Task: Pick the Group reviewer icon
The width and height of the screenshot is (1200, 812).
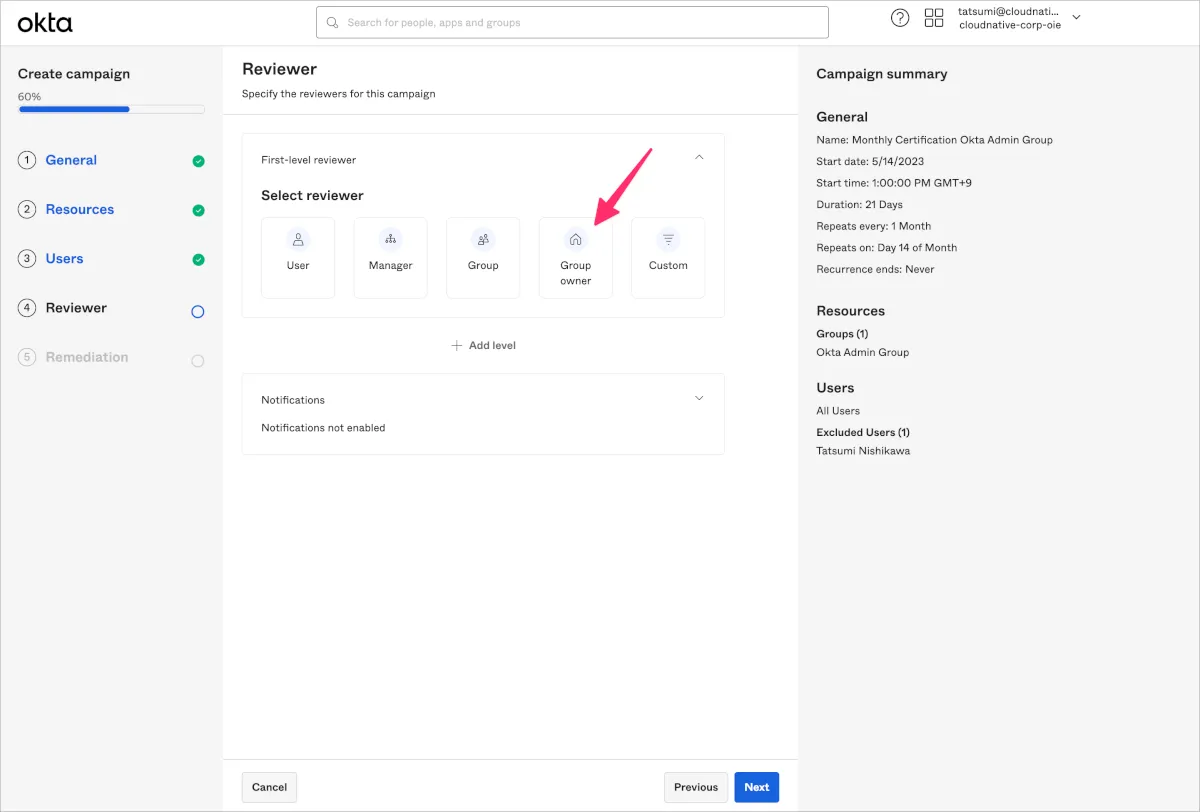Action: pos(483,240)
